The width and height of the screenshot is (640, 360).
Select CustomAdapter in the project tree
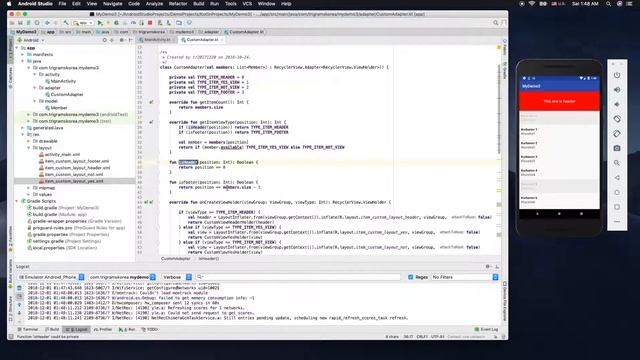click(x=67, y=94)
